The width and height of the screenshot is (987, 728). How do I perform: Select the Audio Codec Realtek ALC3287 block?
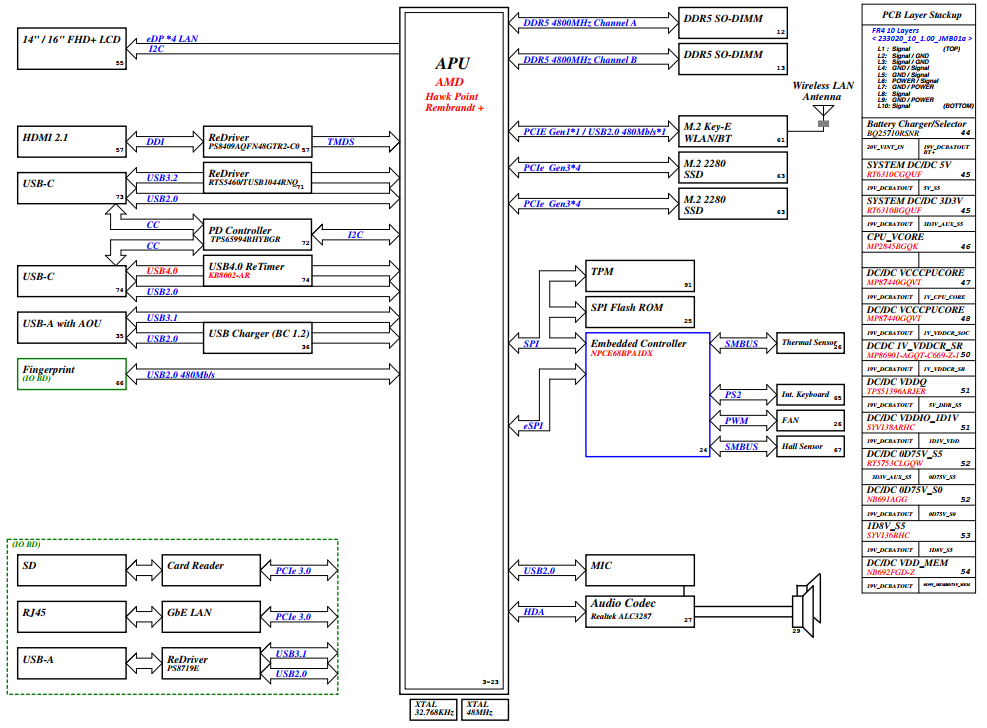coord(640,611)
